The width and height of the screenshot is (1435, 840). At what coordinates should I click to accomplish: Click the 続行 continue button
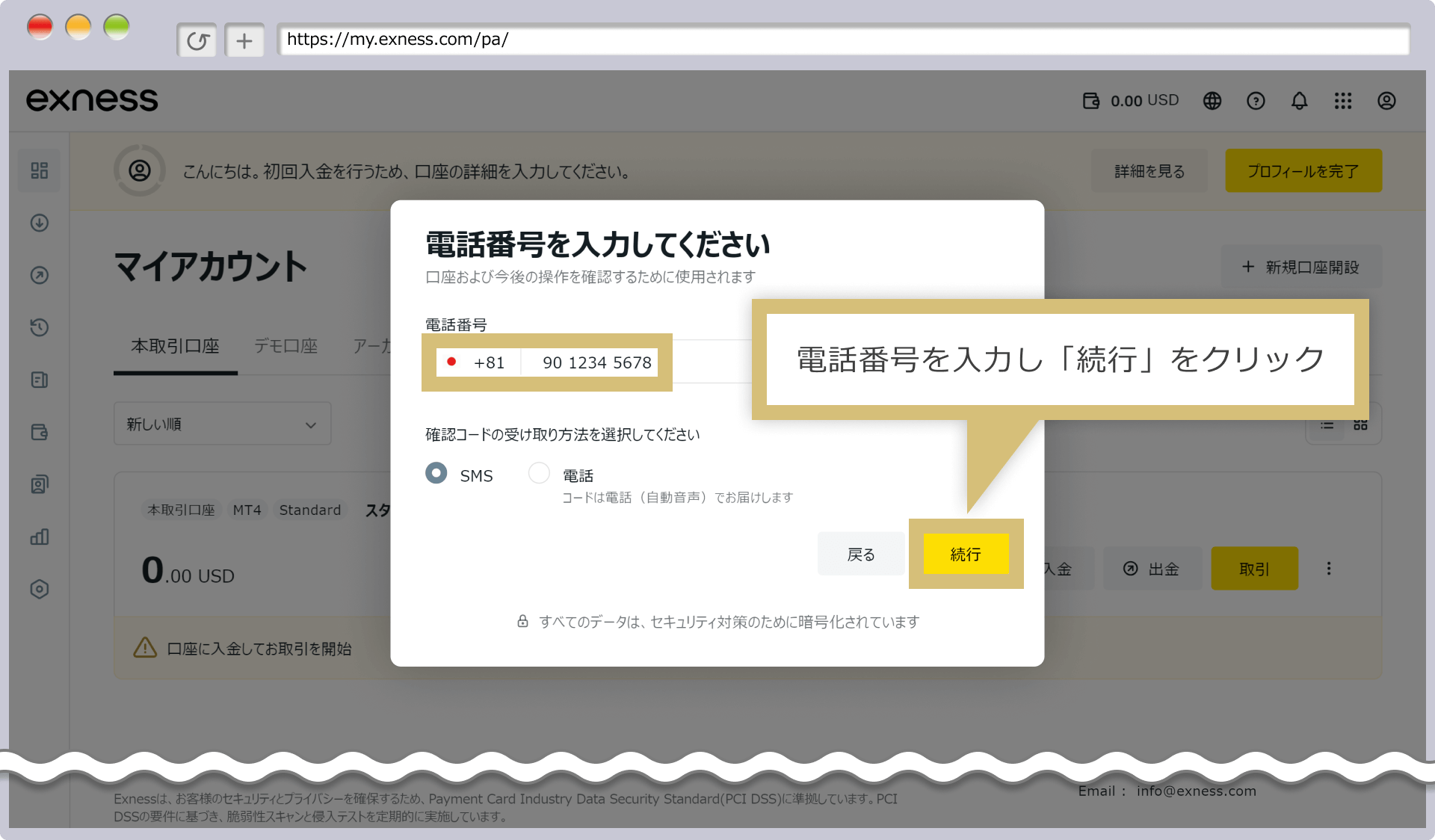tap(966, 554)
